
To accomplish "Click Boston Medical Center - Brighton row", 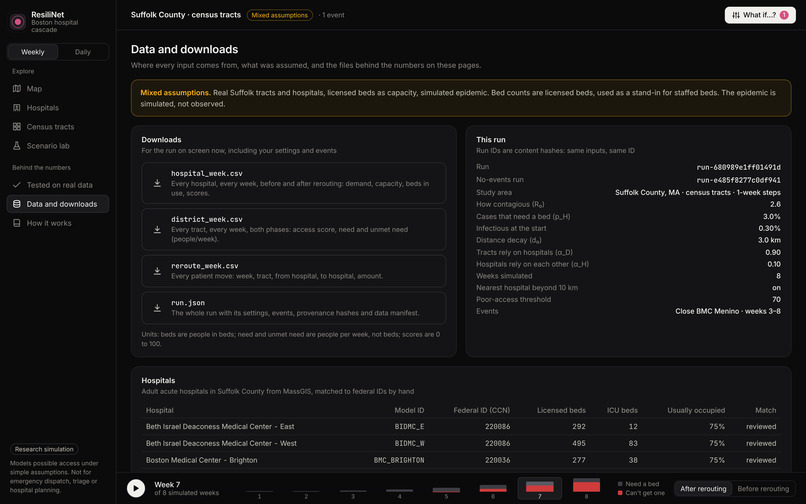I will [461, 460].
